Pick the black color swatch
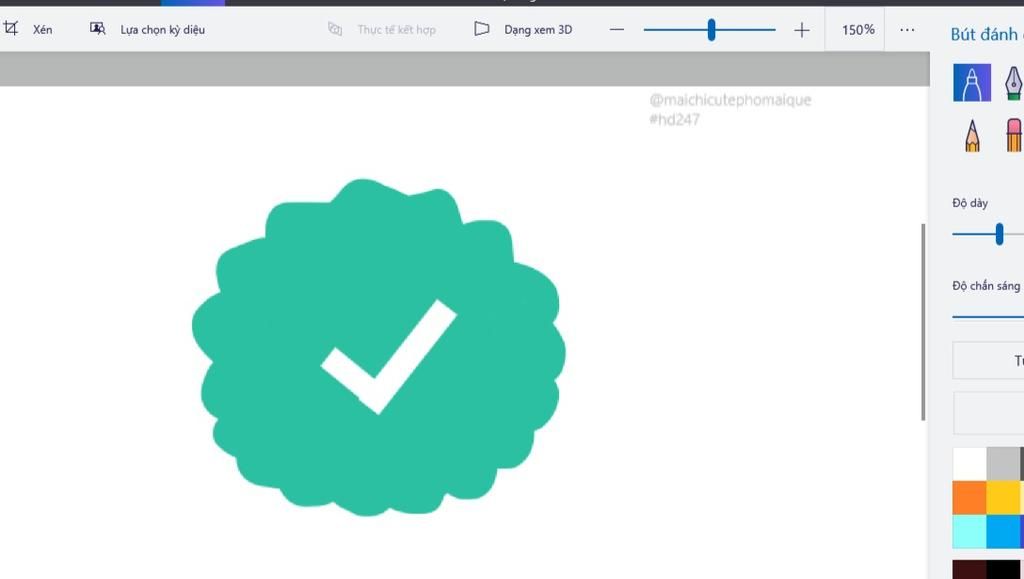 [1004, 569]
